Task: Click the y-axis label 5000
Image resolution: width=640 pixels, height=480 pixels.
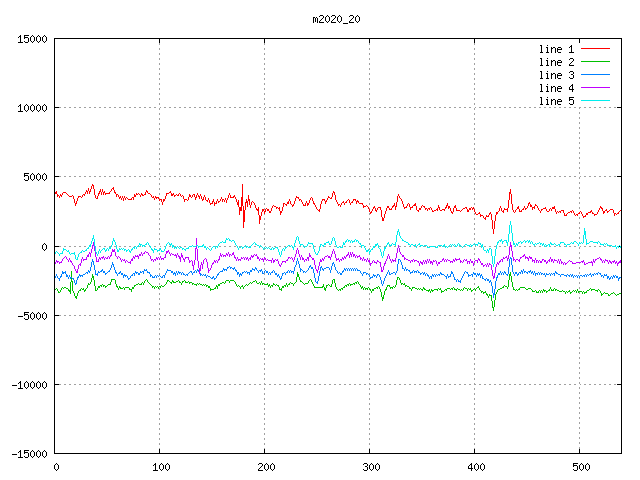Action: (x=36, y=177)
